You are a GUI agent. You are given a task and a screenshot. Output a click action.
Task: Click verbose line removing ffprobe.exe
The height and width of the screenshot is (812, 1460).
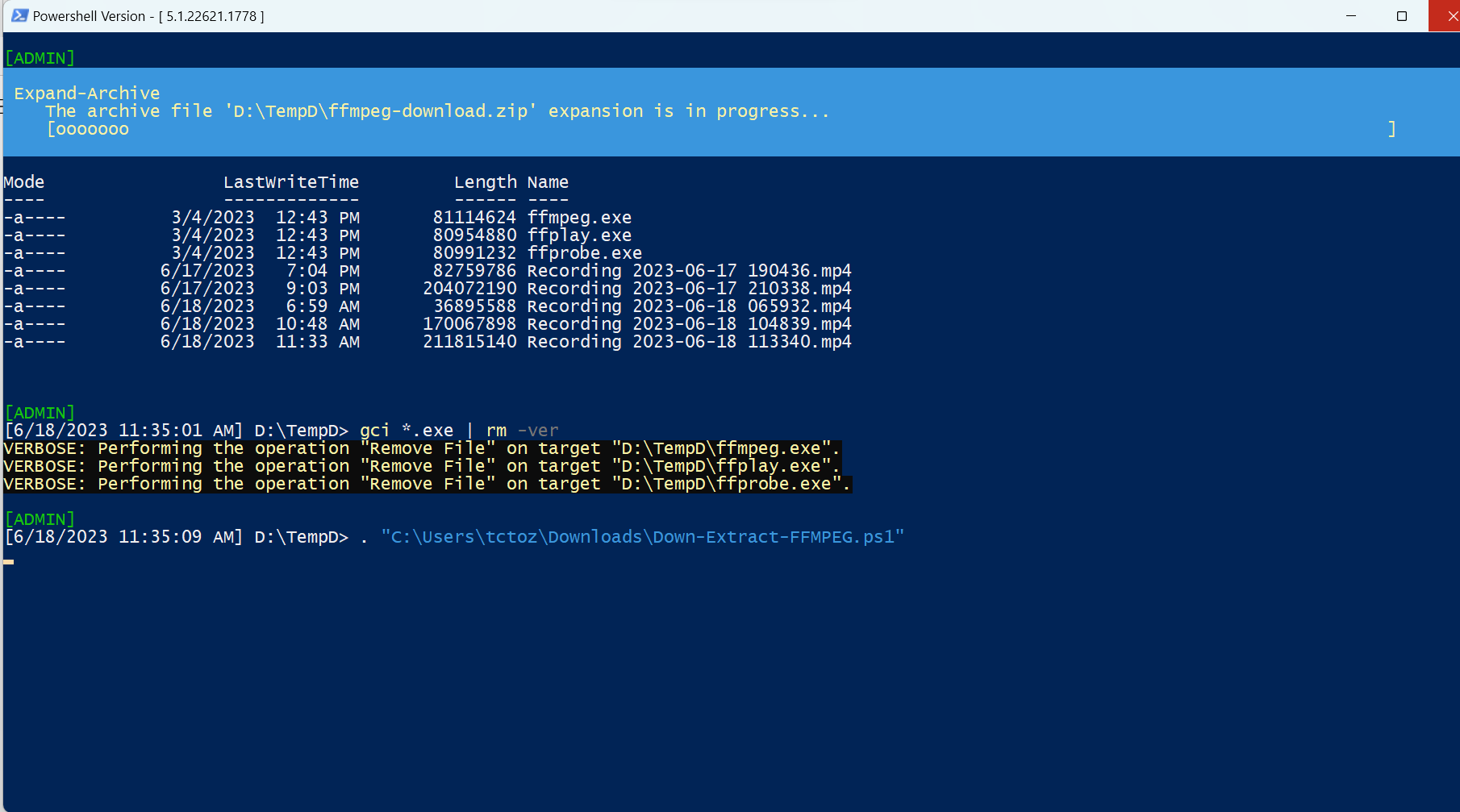pyautogui.click(x=428, y=484)
